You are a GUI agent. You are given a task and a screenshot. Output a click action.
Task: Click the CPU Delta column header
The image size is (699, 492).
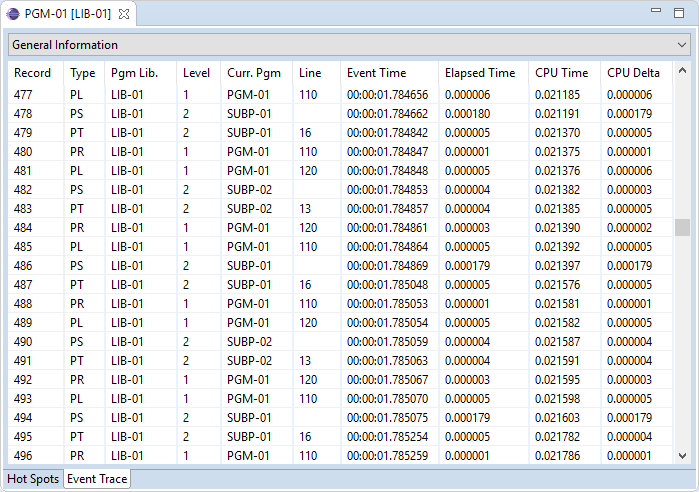[633, 73]
